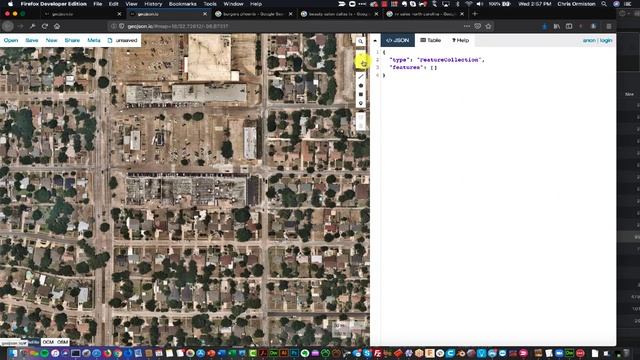
Task: Open the File menu in menu bar
Action: [x=98, y=4]
